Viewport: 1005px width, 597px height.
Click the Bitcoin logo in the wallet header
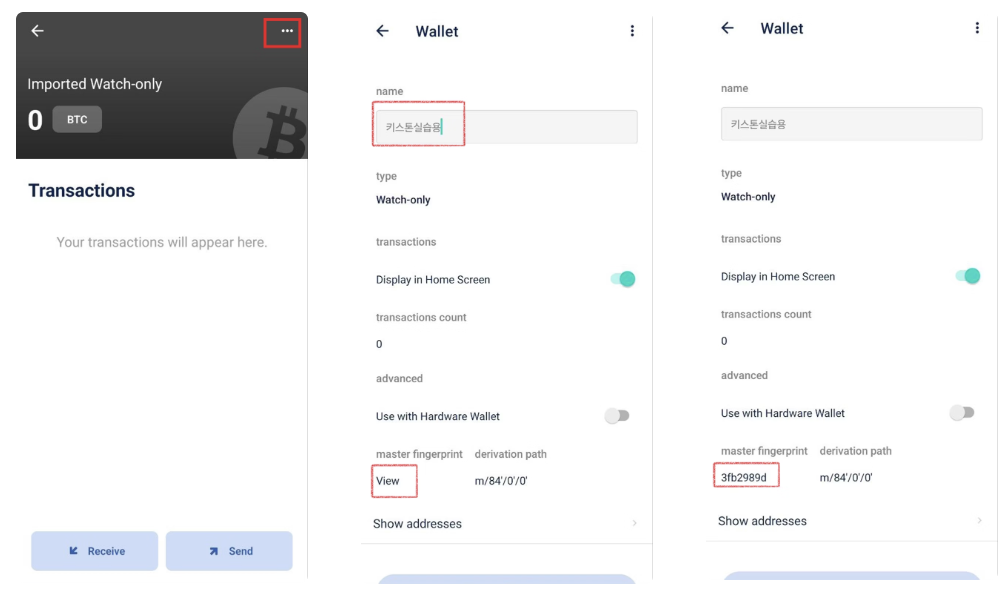pyautogui.click(x=272, y=130)
